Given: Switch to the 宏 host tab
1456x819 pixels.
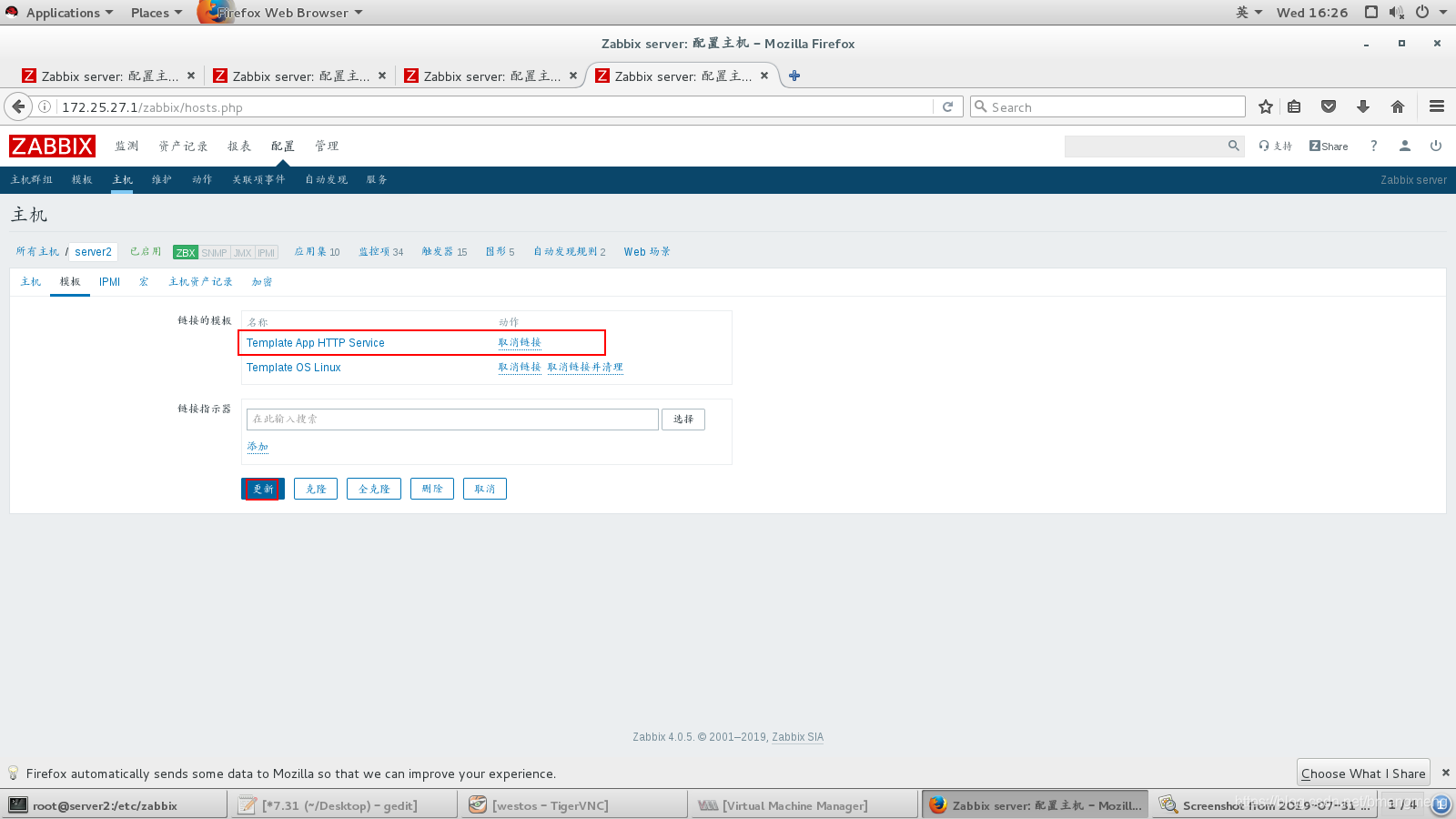Looking at the screenshot, I should click(144, 282).
